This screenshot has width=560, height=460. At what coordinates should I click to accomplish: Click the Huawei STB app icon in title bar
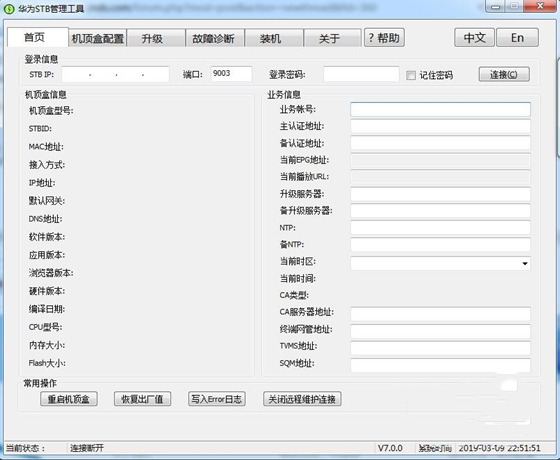coord(9,9)
